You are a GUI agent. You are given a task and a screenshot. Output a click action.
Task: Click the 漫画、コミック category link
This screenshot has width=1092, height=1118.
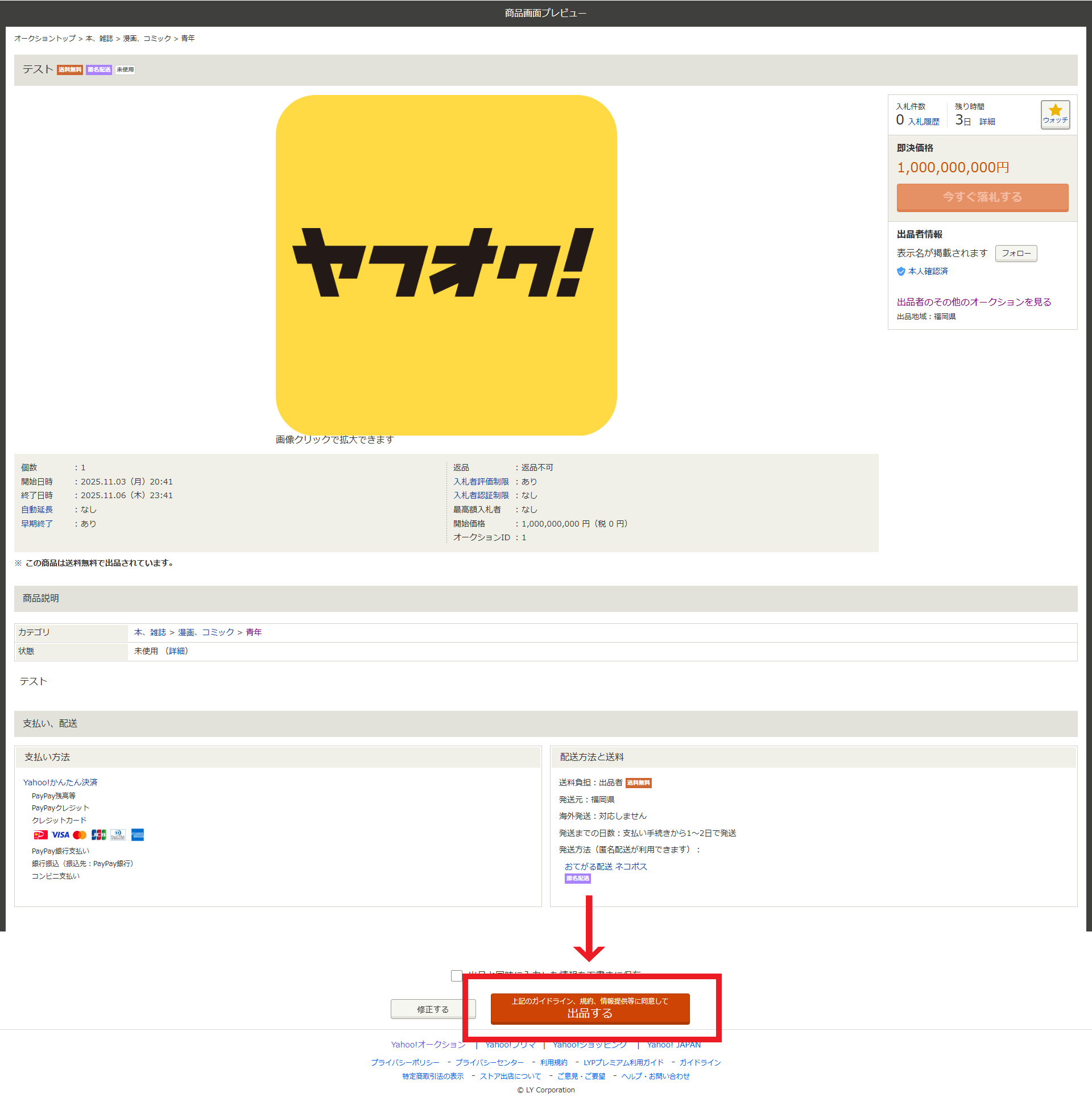point(206,632)
